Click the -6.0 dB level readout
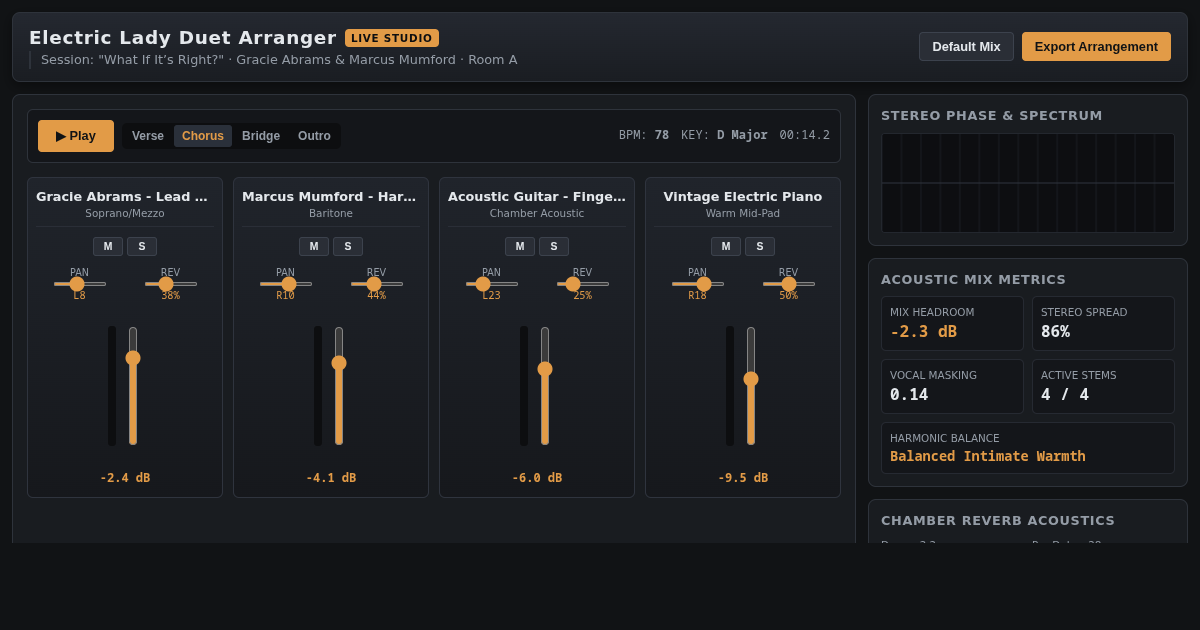 (537, 478)
